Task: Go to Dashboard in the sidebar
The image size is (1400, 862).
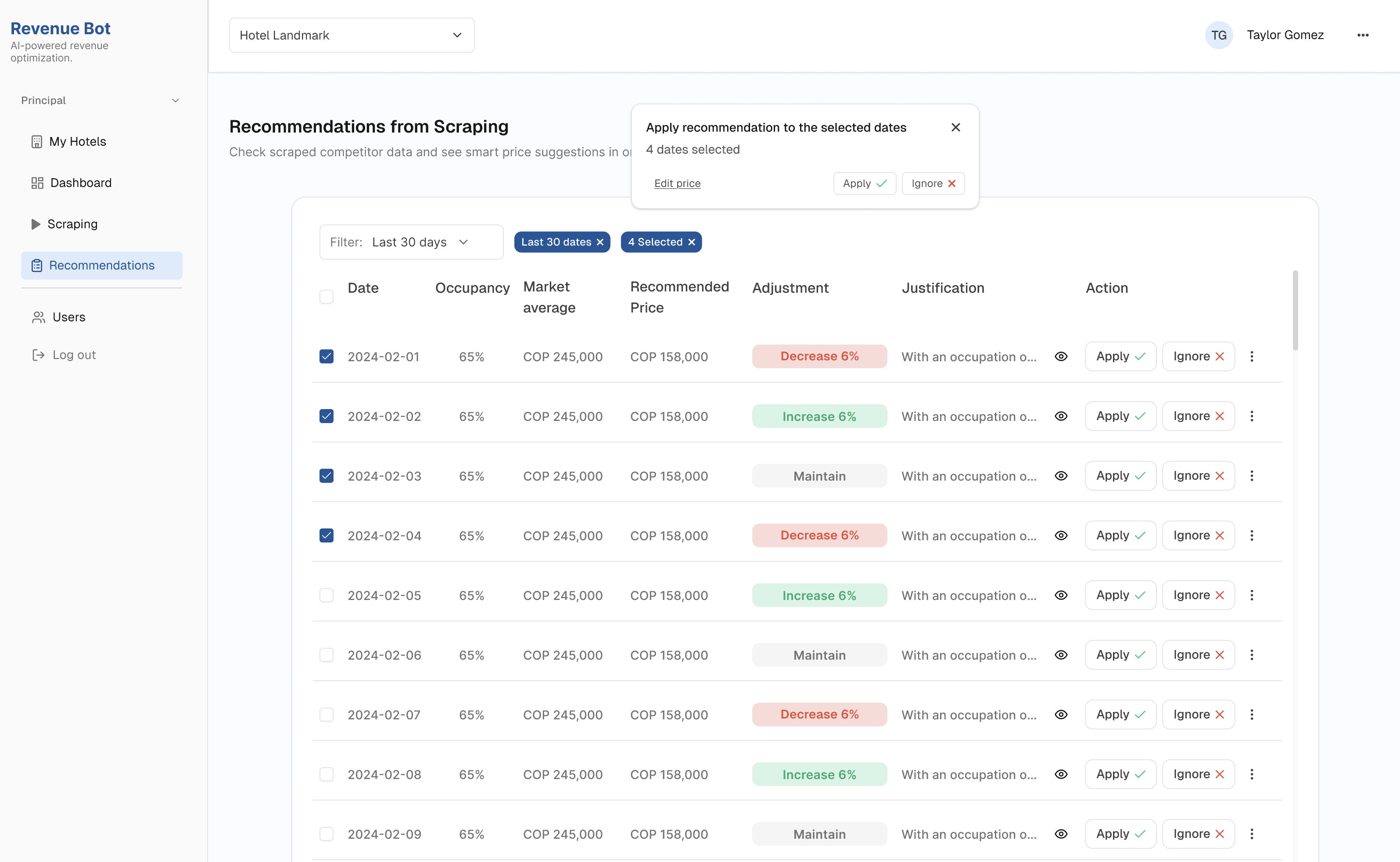Action: coord(80,183)
